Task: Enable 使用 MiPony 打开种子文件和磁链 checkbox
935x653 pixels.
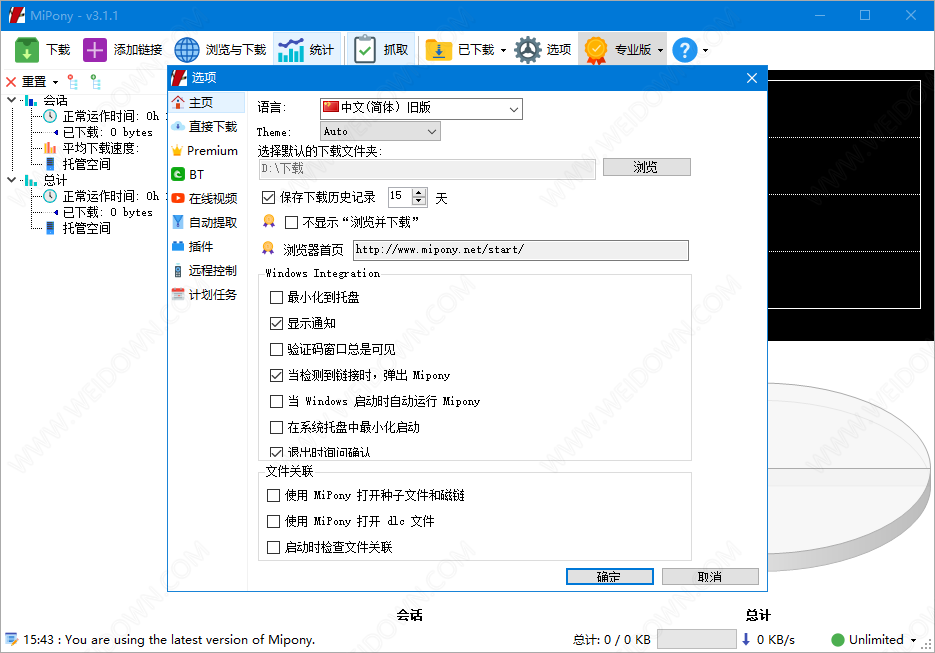Action: 273,496
